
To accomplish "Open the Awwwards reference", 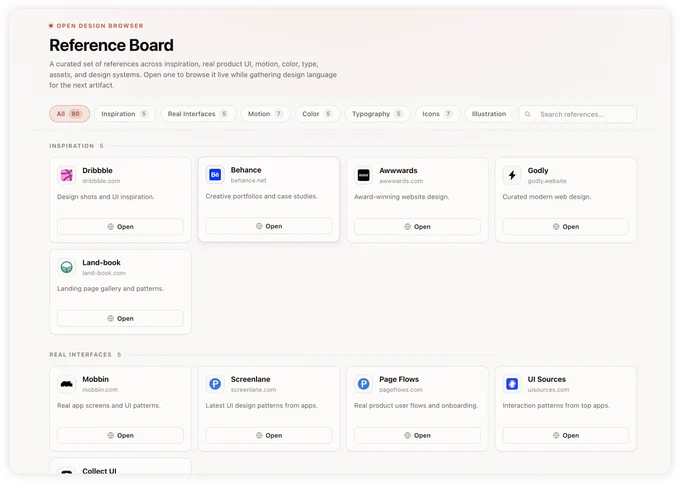I will pos(417,227).
